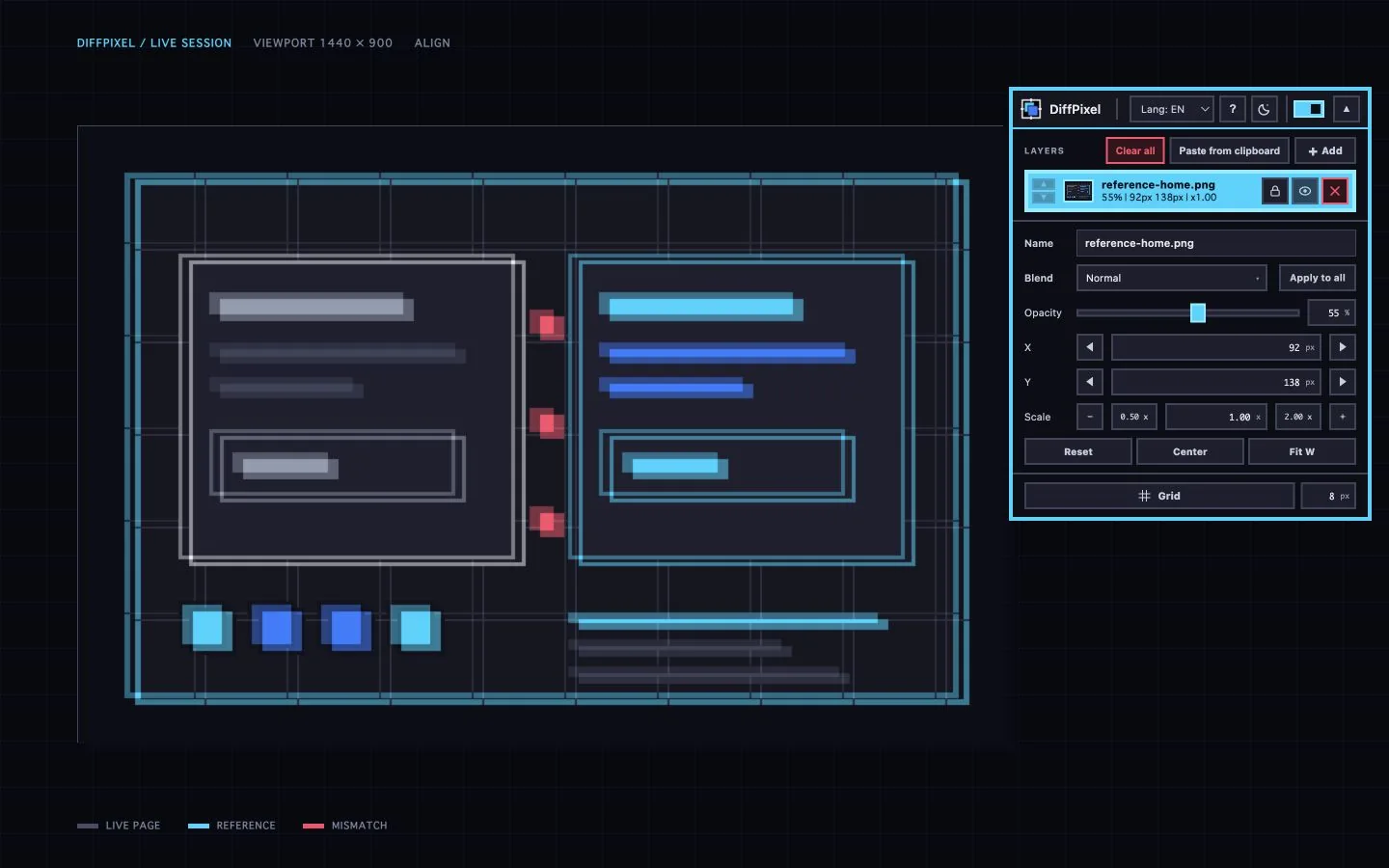The height and width of the screenshot is (868, 1389).
Task: Decrease scale with the minus button
Action: (x=1090, y=417)
